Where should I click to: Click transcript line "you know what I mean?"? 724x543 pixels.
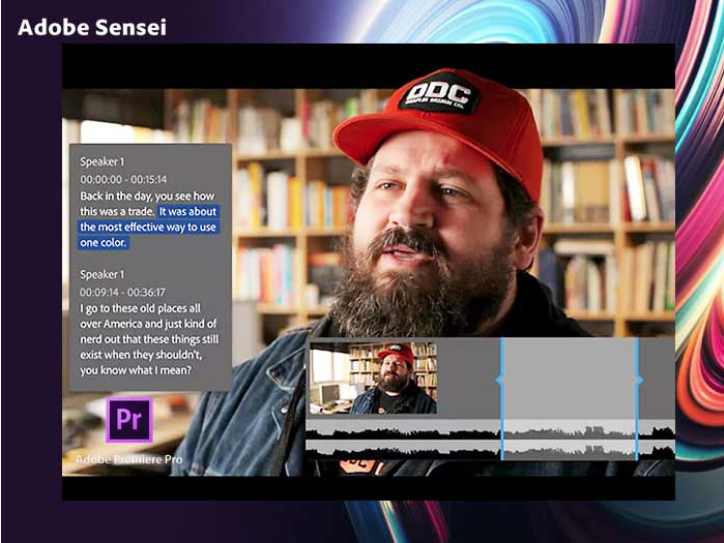[x=136, y=370]
